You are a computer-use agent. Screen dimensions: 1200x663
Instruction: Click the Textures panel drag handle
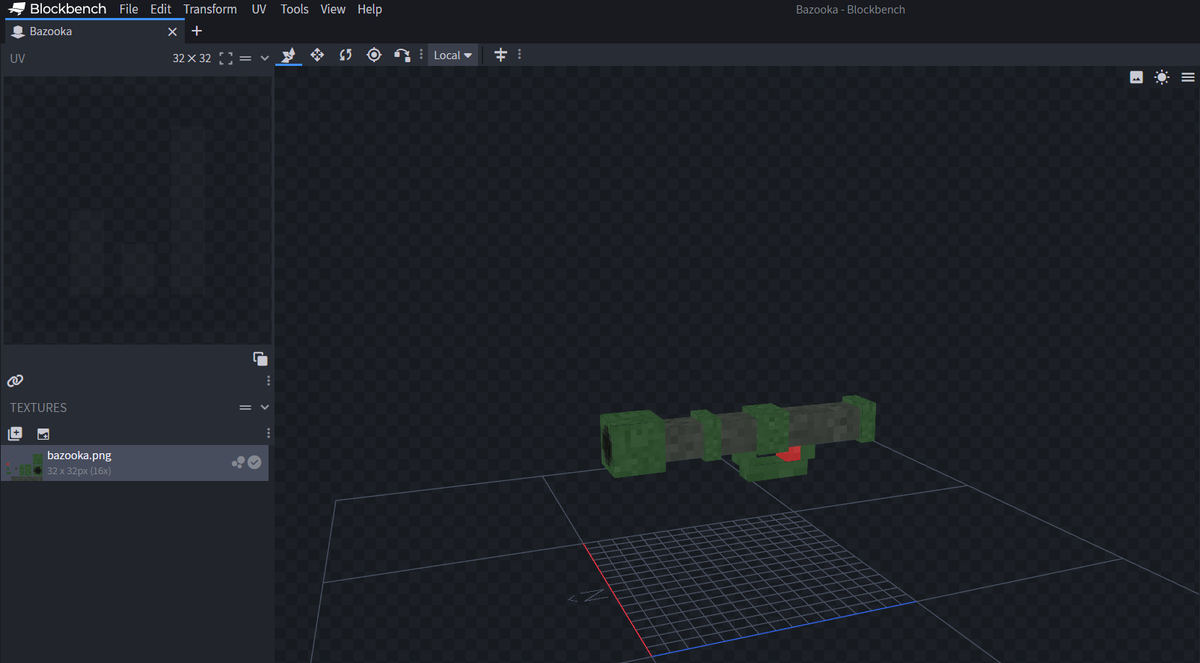click(x=245, y=408)
